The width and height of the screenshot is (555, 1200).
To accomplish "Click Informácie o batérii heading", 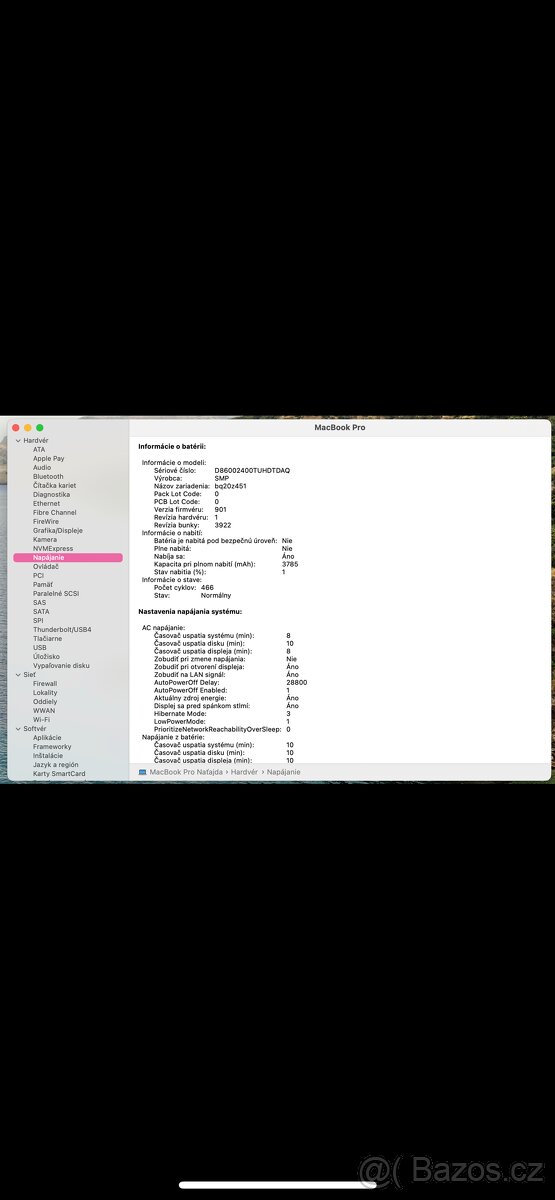I will coord(172,445).
